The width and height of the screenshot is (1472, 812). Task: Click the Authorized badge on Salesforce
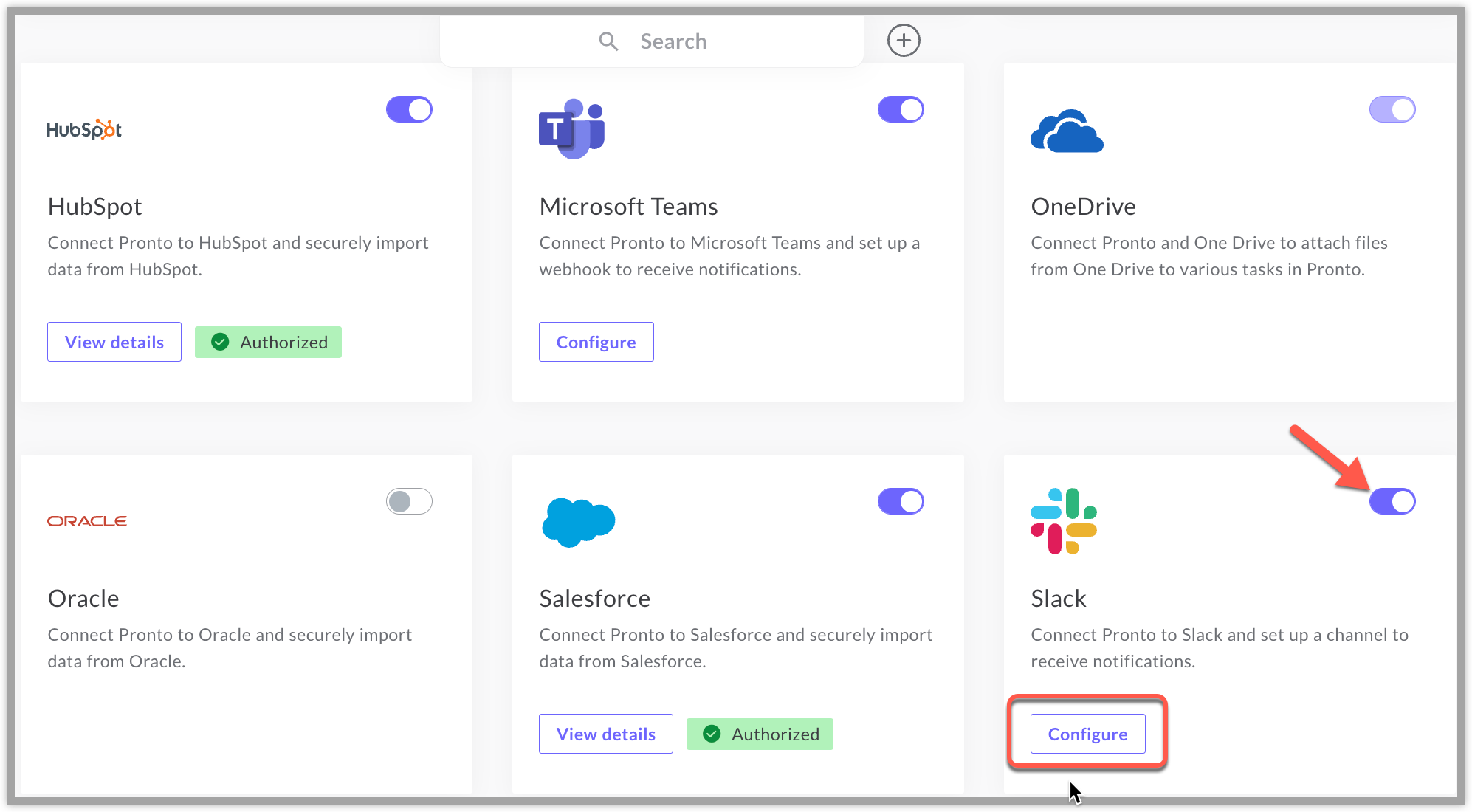click(760, 734)
